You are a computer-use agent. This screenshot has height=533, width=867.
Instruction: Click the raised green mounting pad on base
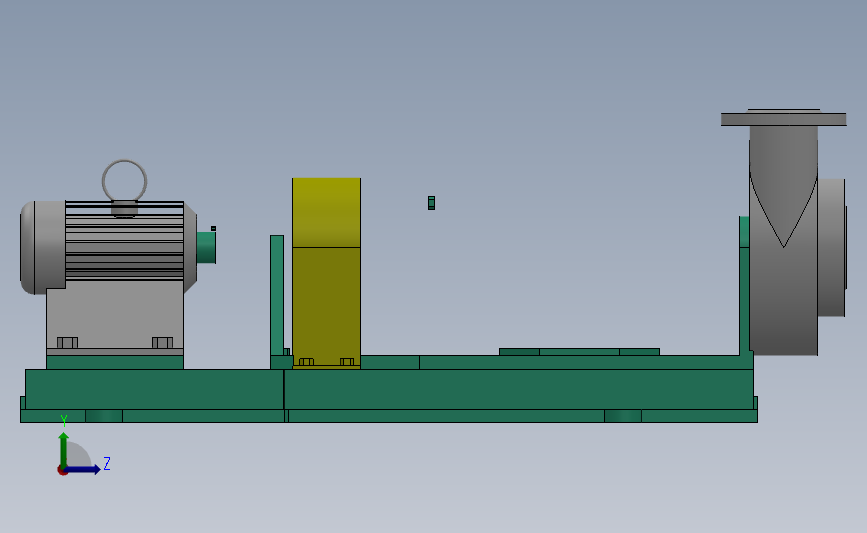tap(579, 352)
